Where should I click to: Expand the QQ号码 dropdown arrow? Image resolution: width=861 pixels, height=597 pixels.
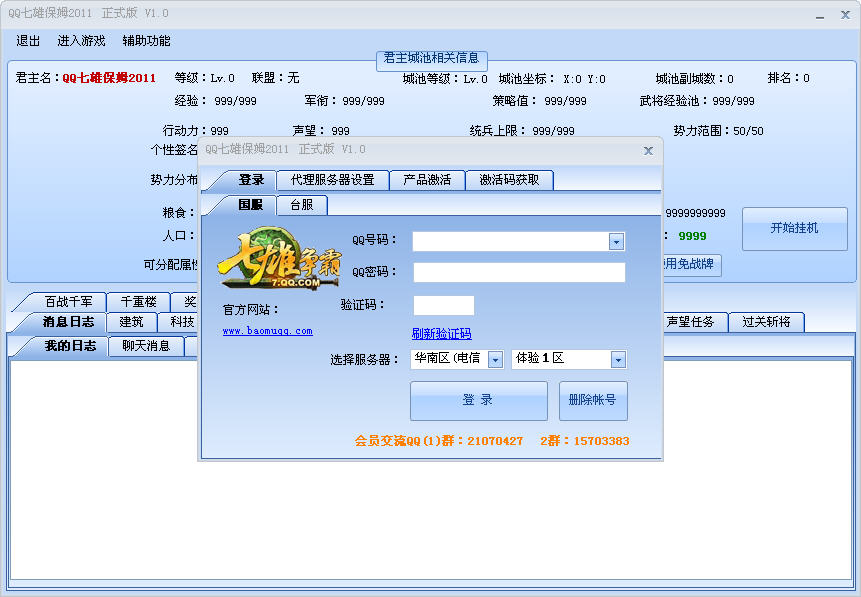tap(616, 241)
